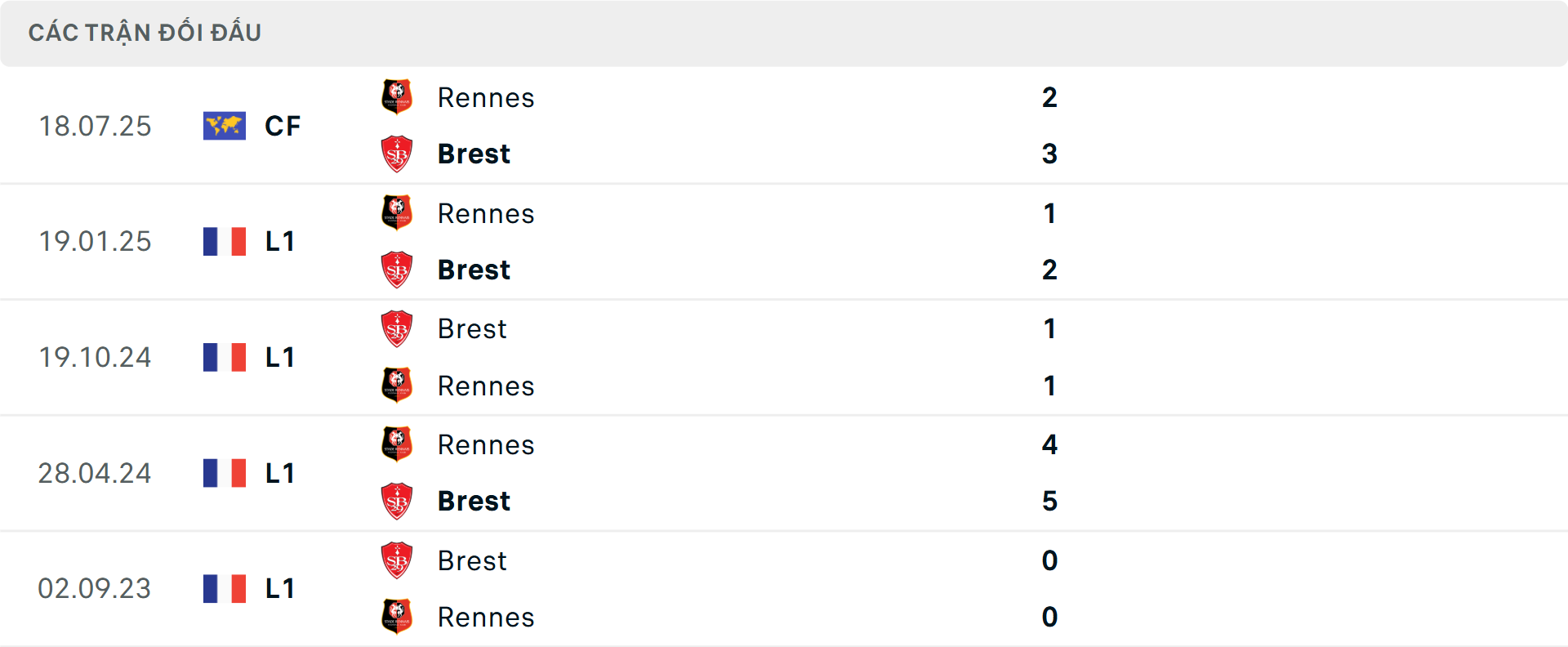1568x647 pixels.
Task: Click the Rennes name in the 02.09.23 row
Action: tap(486, 617)
